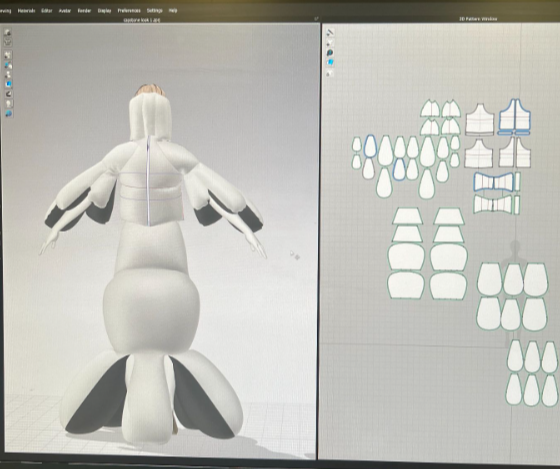Click fourth icon with blue accent in 3D toolbar
Viewport: 560px width, 469px height.
point(8,65)
